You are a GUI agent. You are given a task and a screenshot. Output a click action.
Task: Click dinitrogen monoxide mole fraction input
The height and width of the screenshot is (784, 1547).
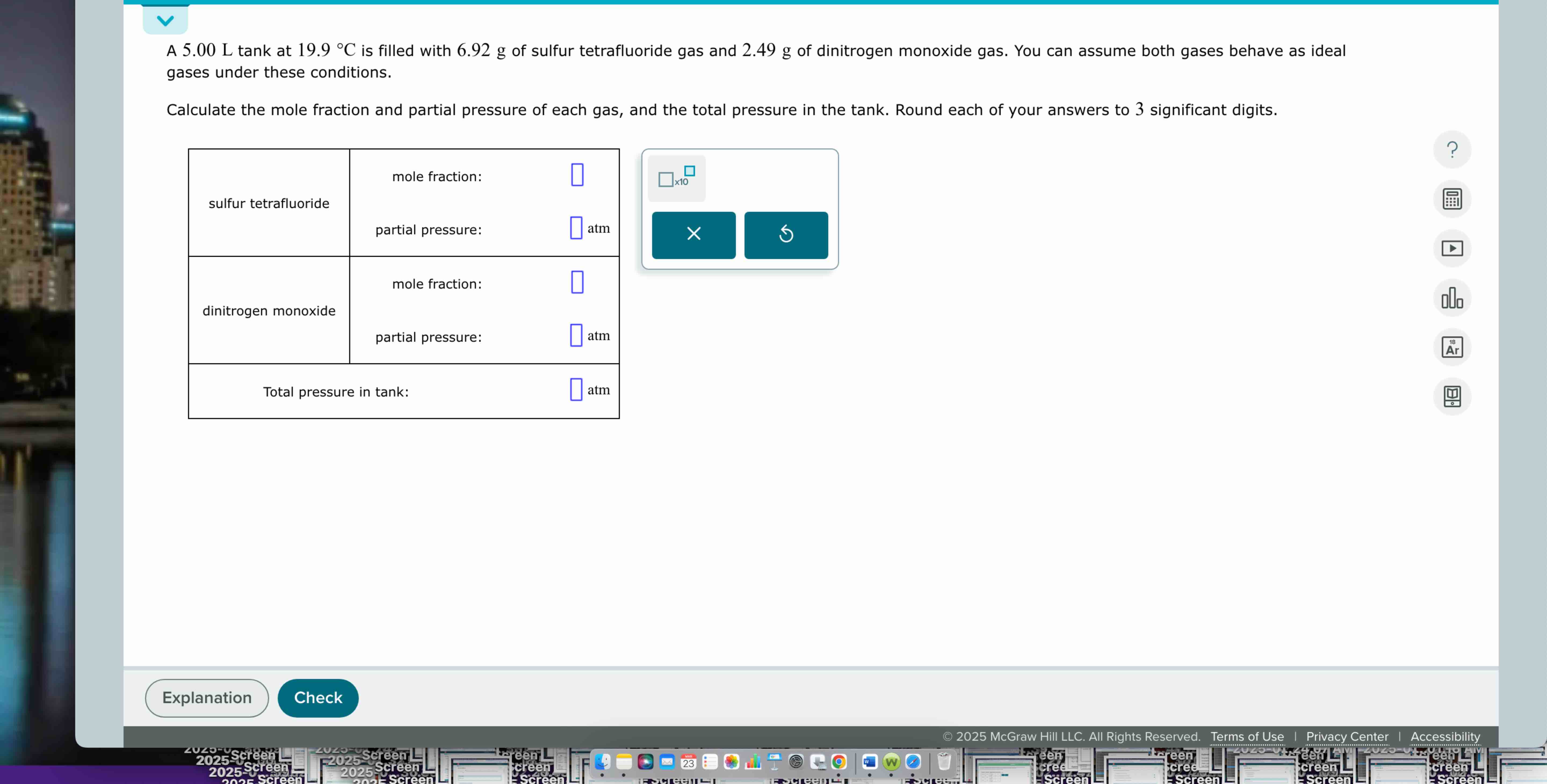pyautogui.click(x=577, y=282)
